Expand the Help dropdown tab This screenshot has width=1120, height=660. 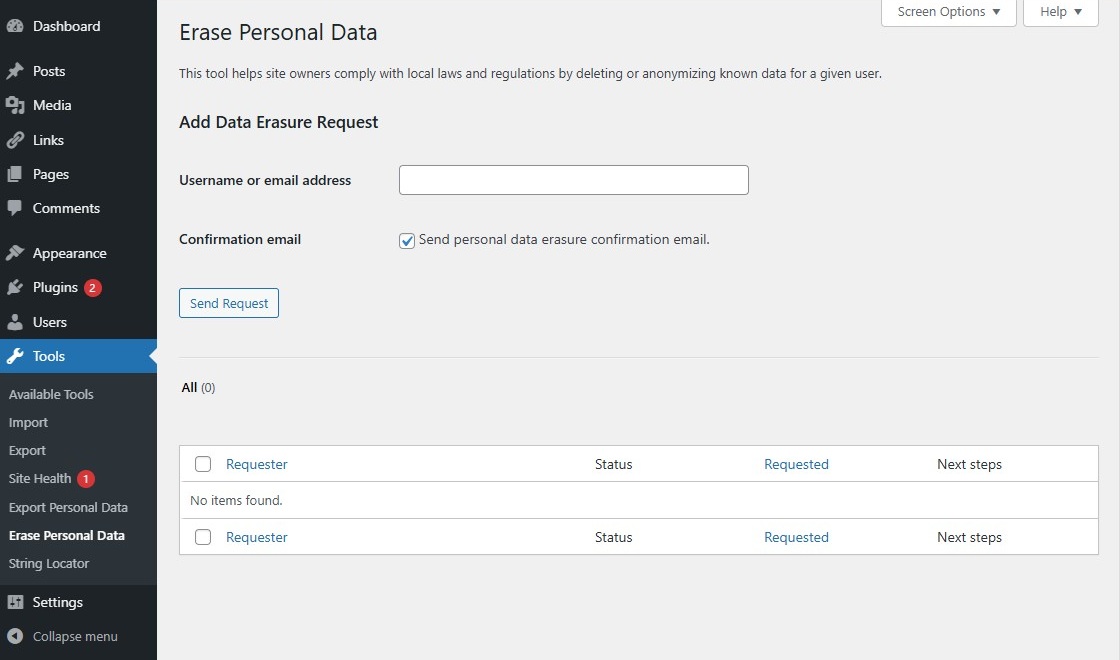coord(1061,12)
